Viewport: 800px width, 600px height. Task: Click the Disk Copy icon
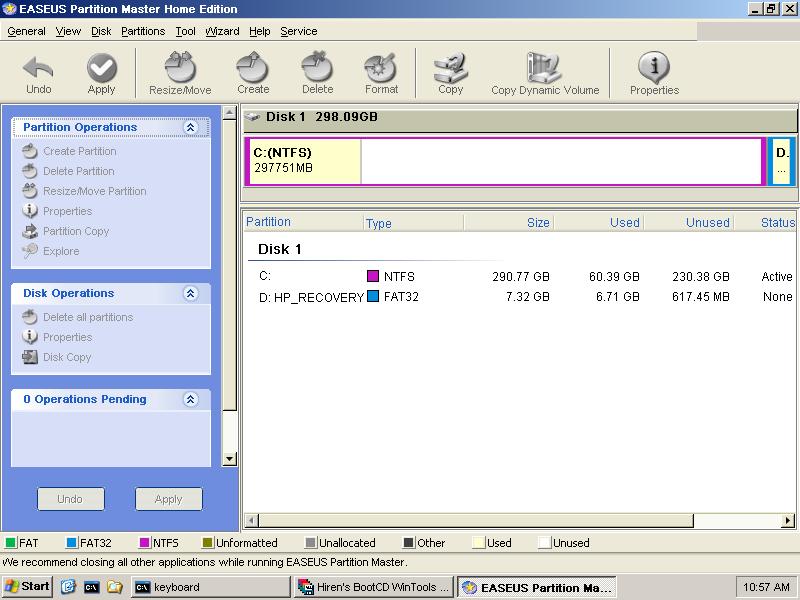coord(30,357)
